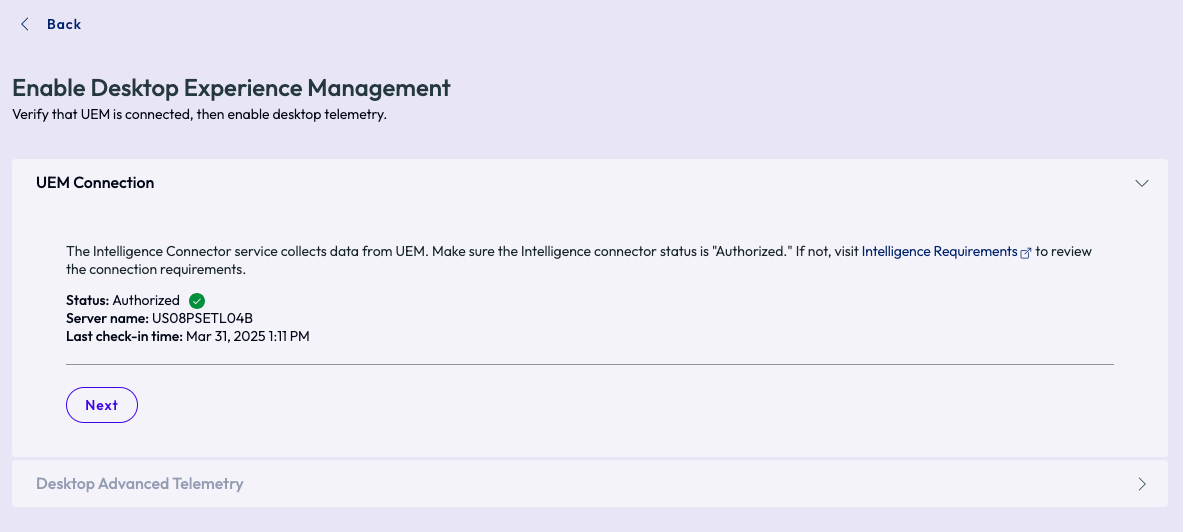The width and height of the screenshot is (1183, 532).
Task: Click the Status label
Action: 87,300
